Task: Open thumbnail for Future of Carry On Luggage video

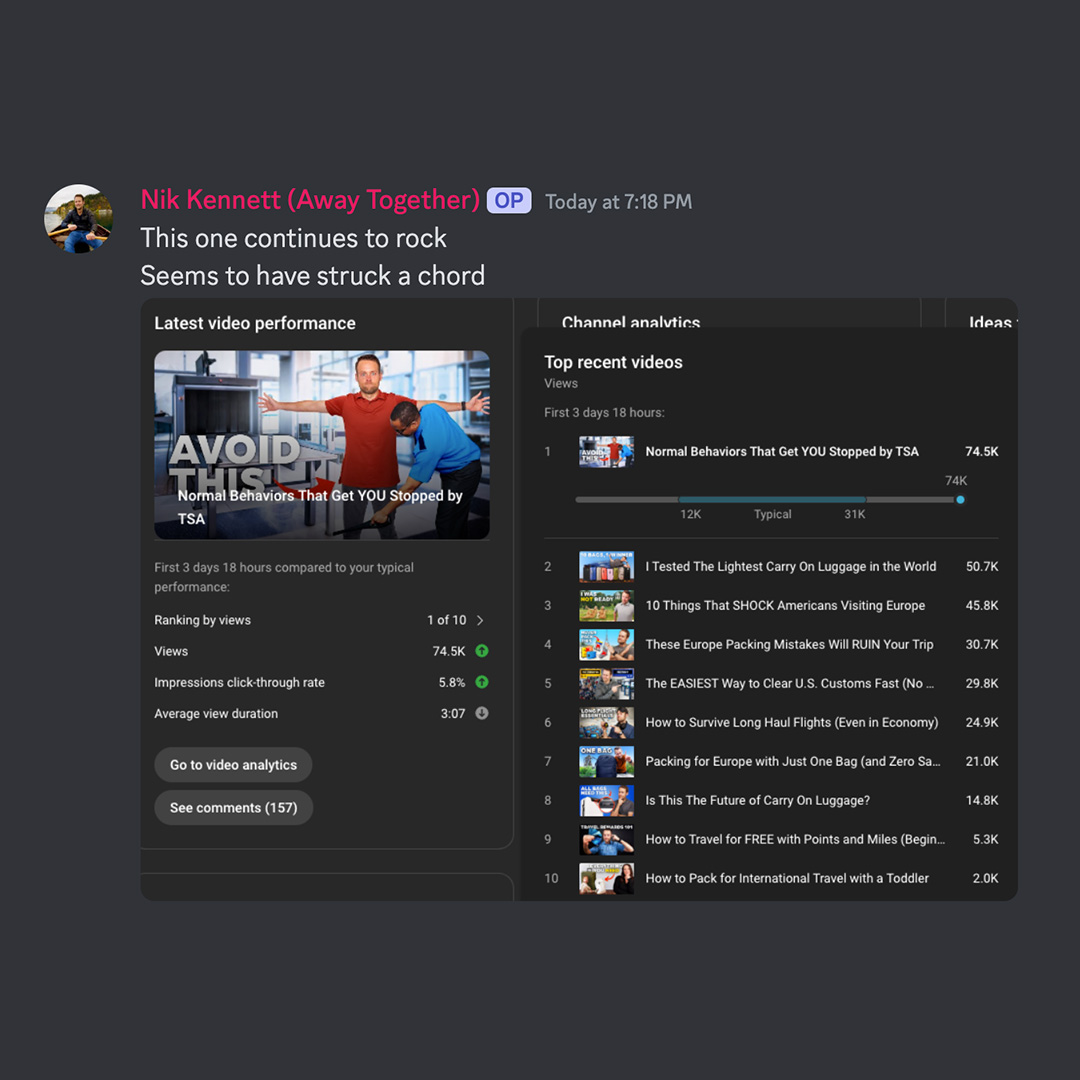Action: 606,800
